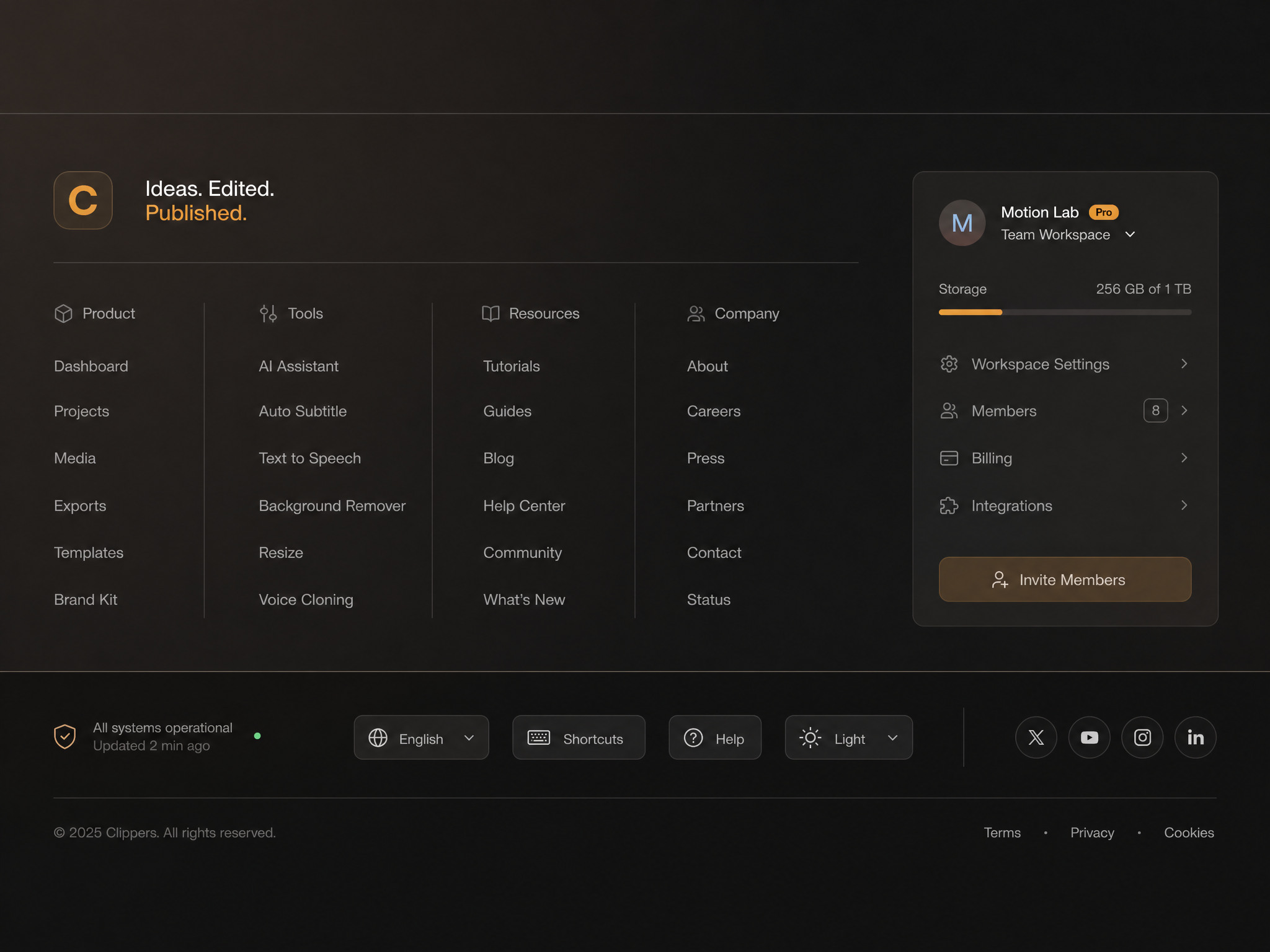Click the question mark Help icon
The image size is (1270, 952).
tap(693, 738)
